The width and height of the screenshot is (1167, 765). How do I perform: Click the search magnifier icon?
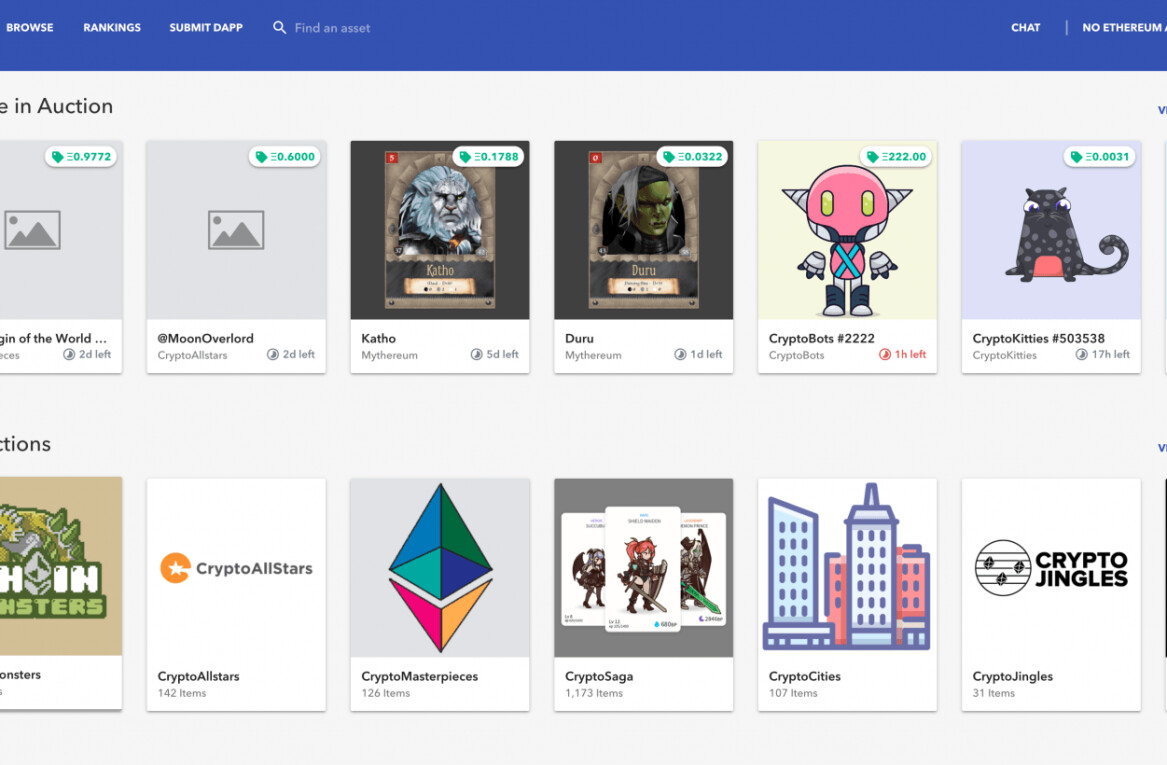click(280, 28)
